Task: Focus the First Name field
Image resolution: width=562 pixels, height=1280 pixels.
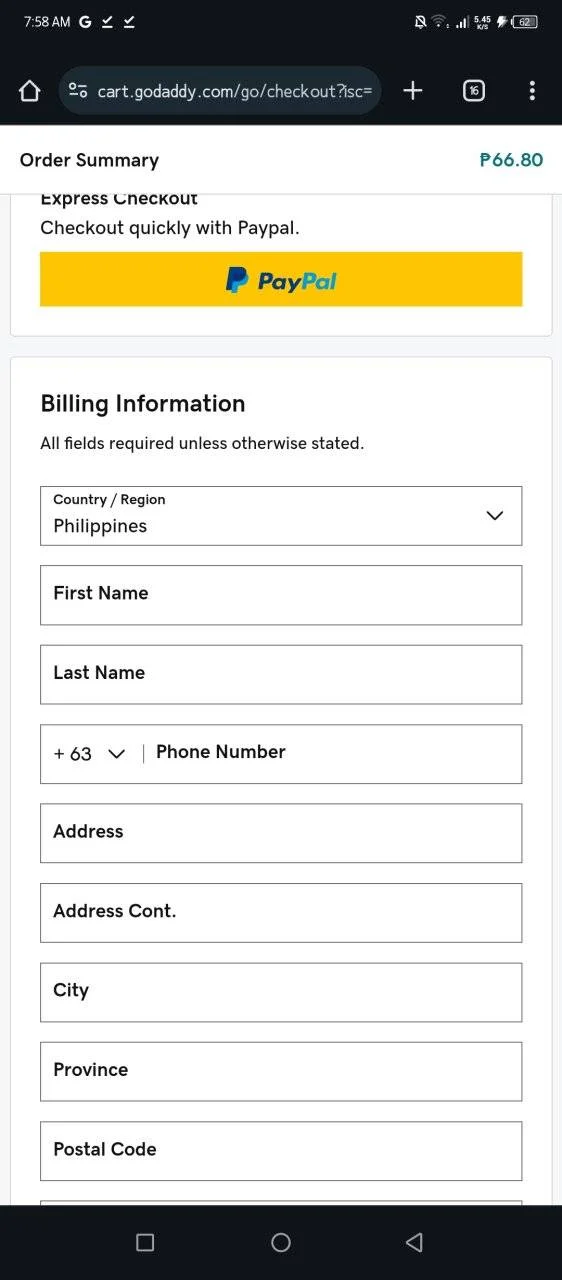Action: (281, 595)
